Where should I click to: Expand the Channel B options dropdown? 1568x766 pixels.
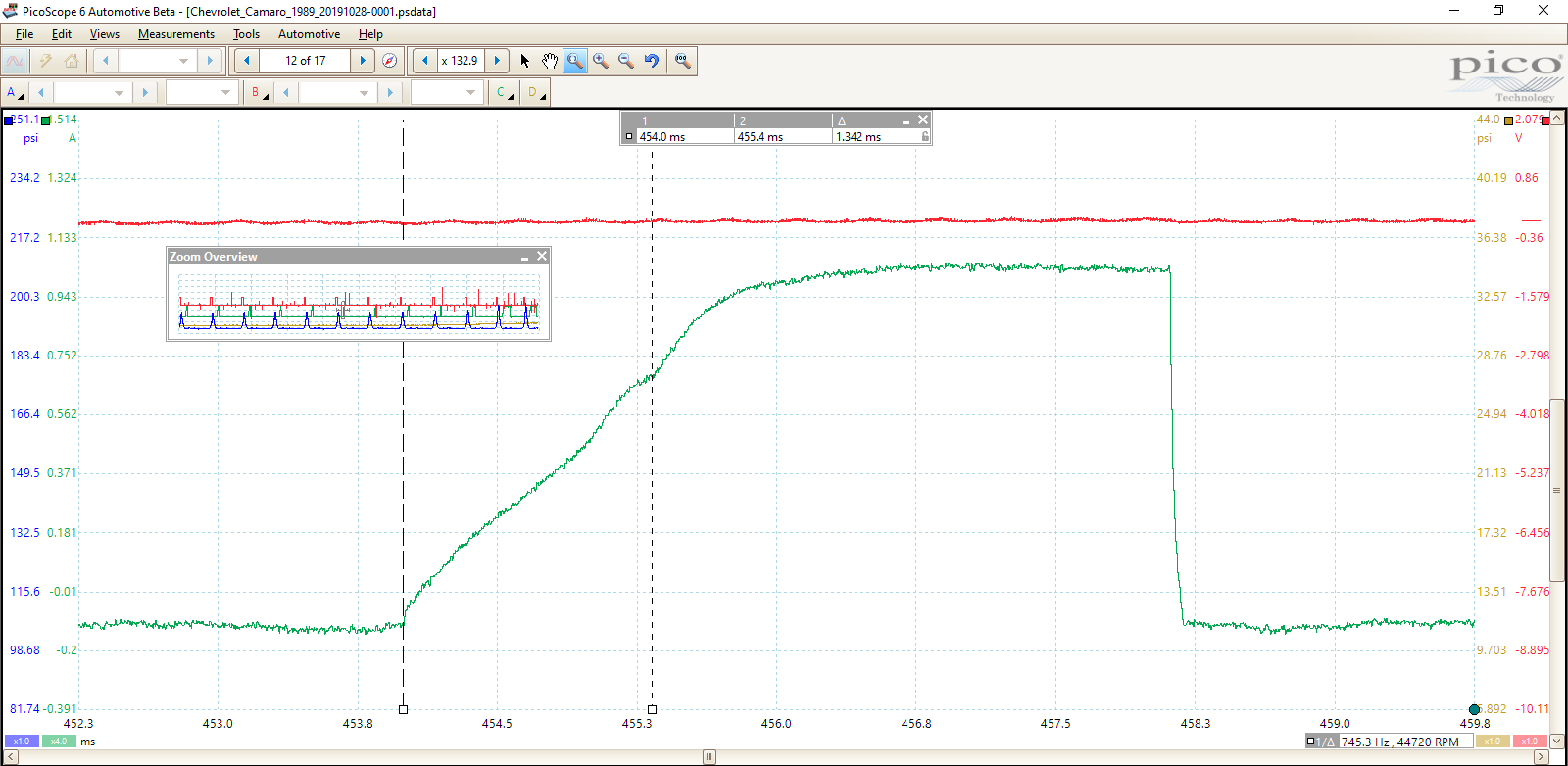(259, 92)
